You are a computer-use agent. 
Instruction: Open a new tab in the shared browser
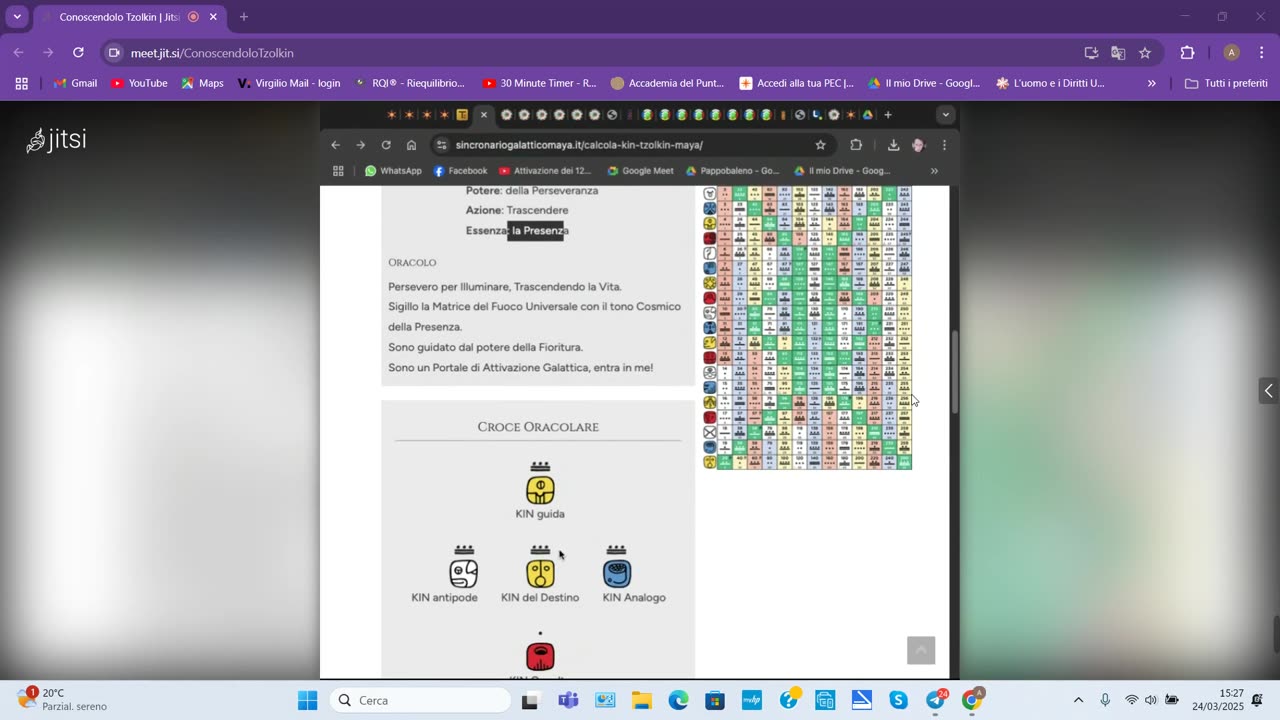887,115
